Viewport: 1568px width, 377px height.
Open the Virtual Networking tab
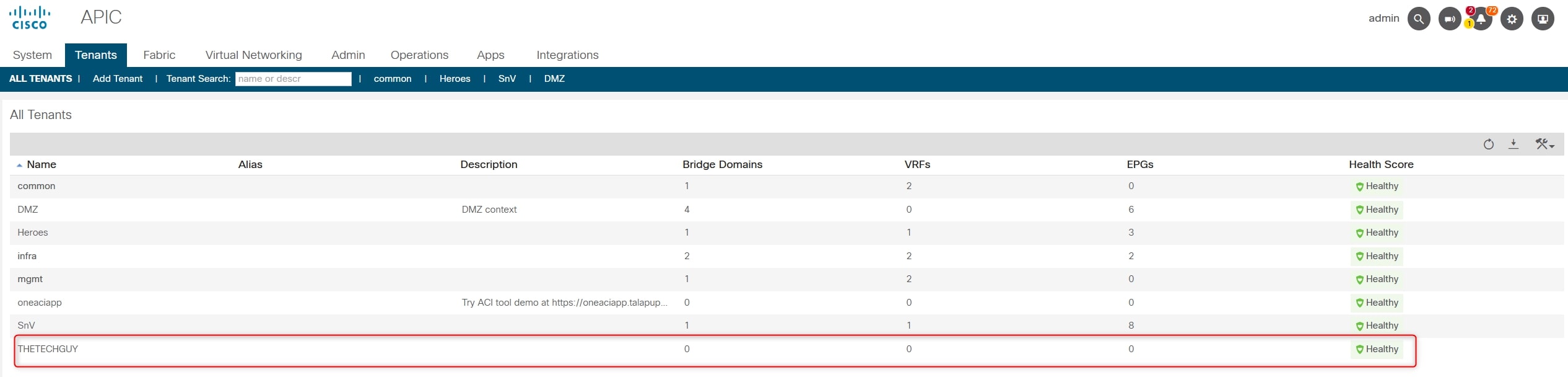pos(253,55)
